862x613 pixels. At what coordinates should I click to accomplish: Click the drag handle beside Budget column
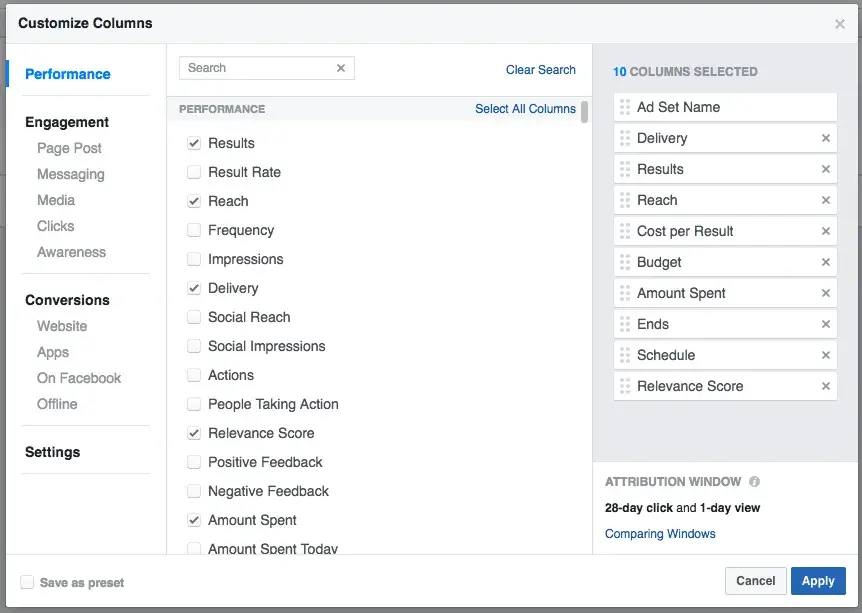(x=625, y=262)
